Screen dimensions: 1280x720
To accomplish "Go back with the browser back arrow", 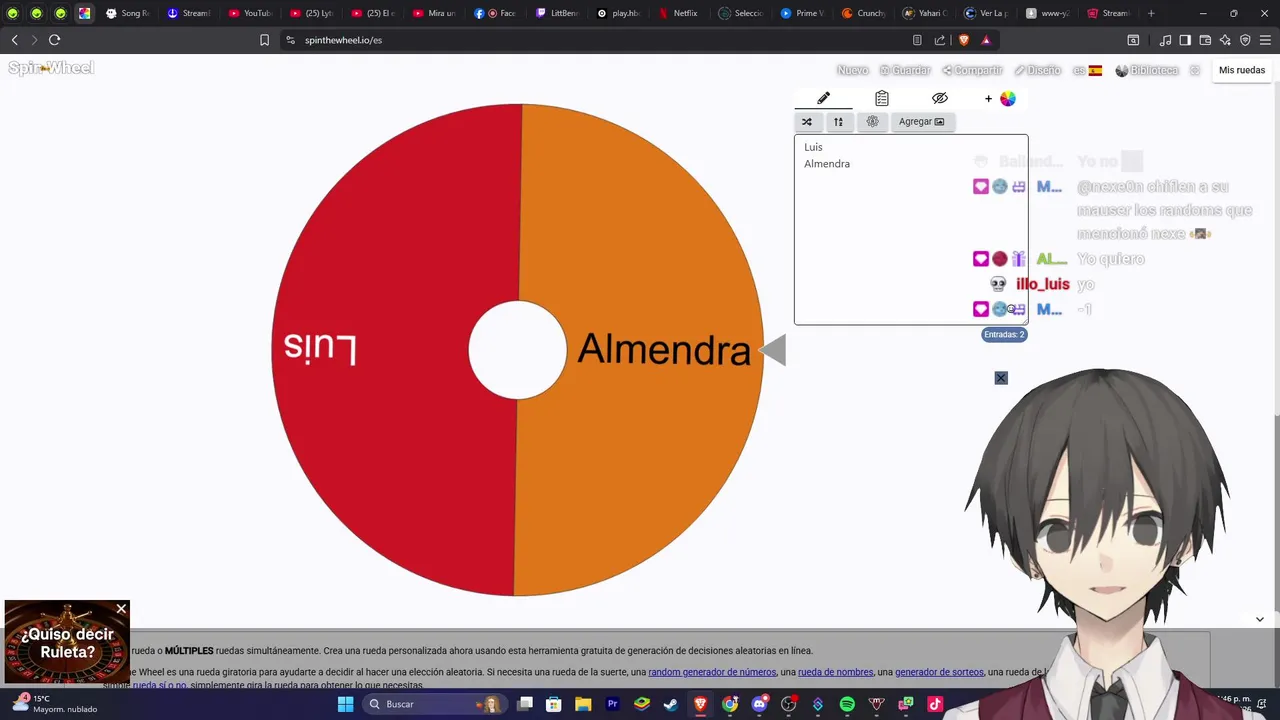I will coord(15,40).
